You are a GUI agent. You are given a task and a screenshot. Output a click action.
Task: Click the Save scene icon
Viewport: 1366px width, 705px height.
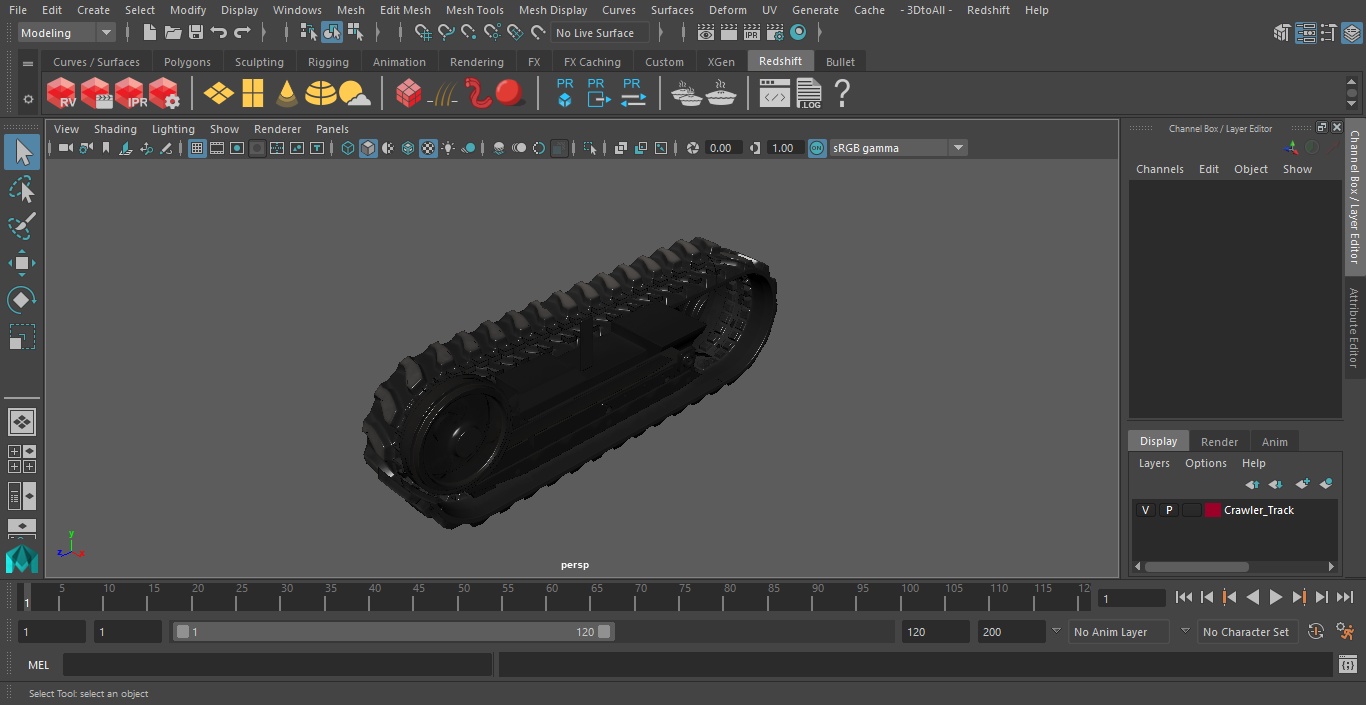pos(196,33)
